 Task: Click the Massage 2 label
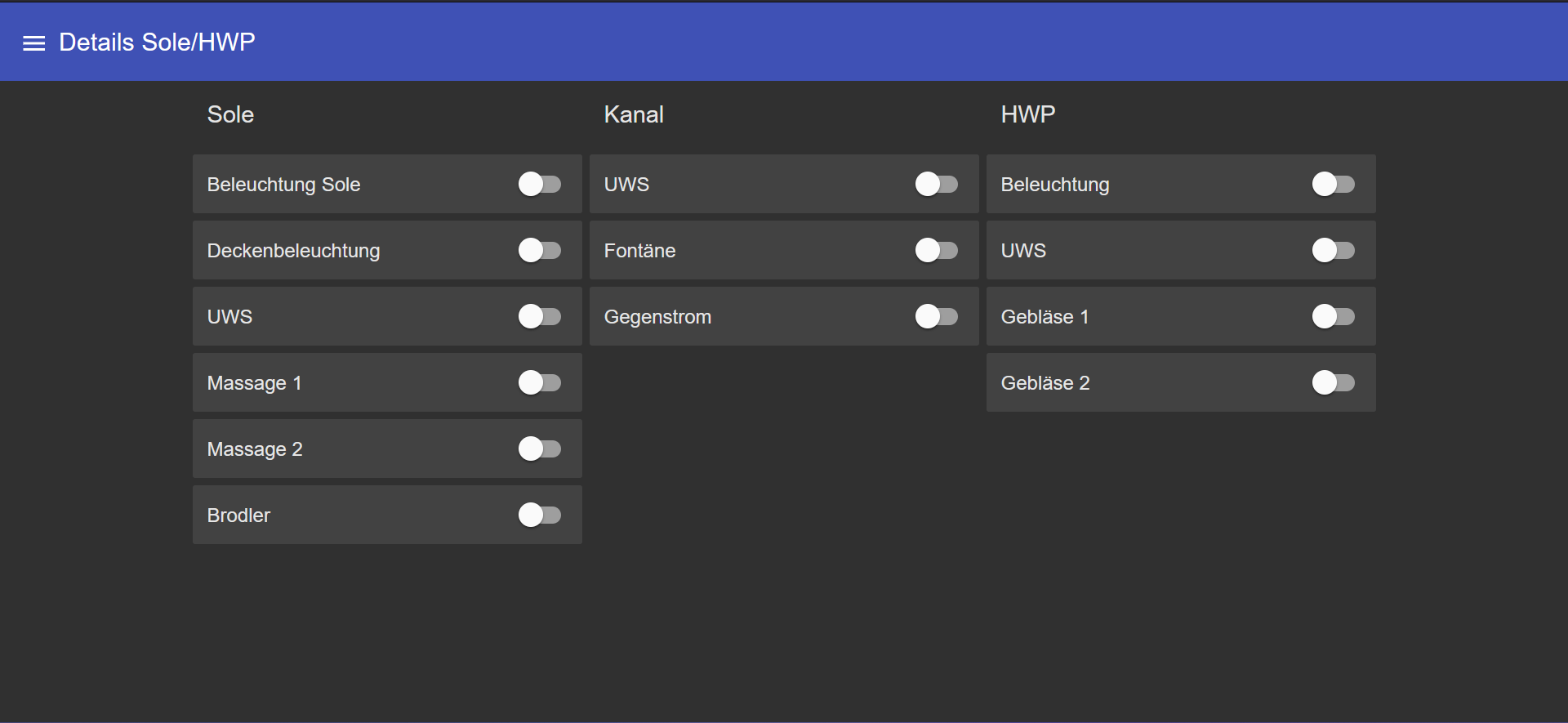[x=255, y=449]
